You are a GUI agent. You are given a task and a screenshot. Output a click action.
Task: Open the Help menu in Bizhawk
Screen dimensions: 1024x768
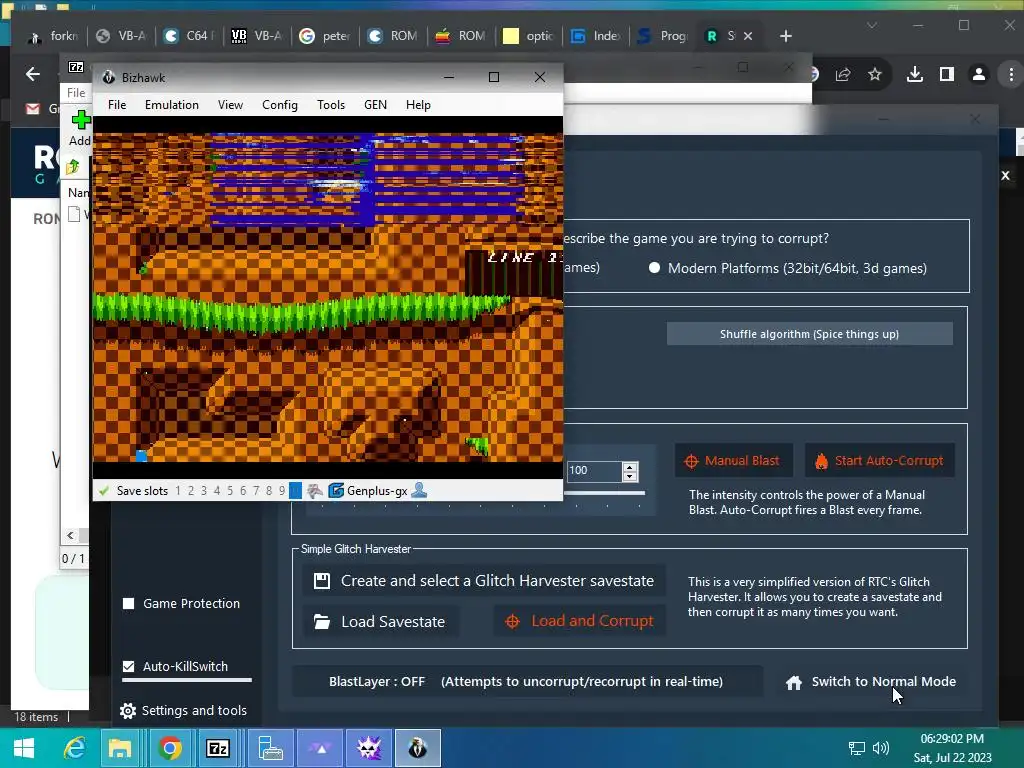pyautogui.click(x=418, y=104)
